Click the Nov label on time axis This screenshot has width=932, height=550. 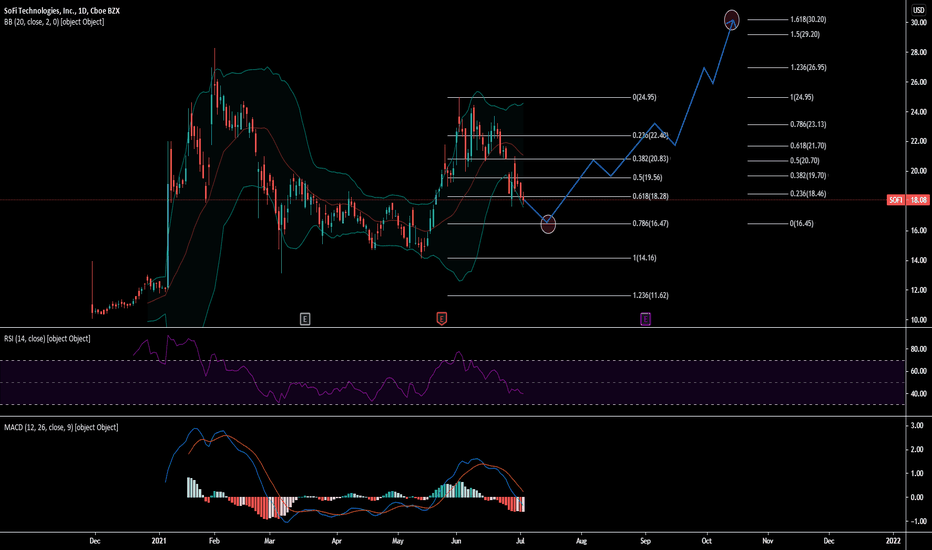click(x=768, y=541)
